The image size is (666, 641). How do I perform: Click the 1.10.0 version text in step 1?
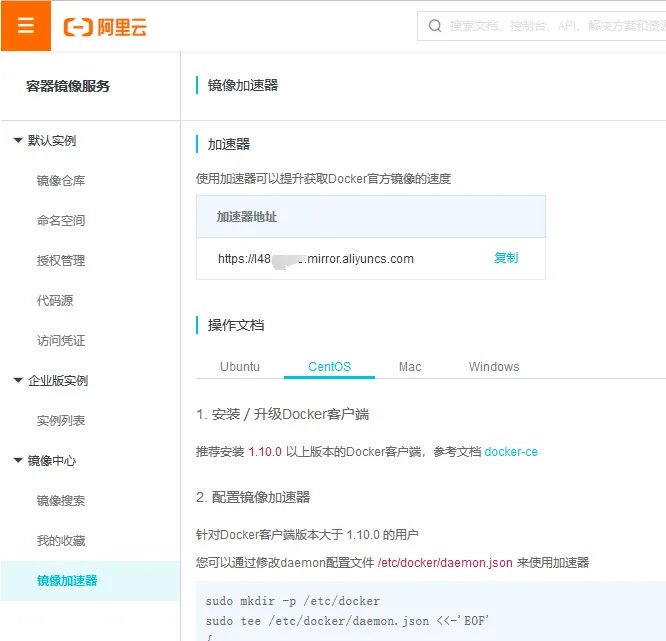[x=265, y=452]
